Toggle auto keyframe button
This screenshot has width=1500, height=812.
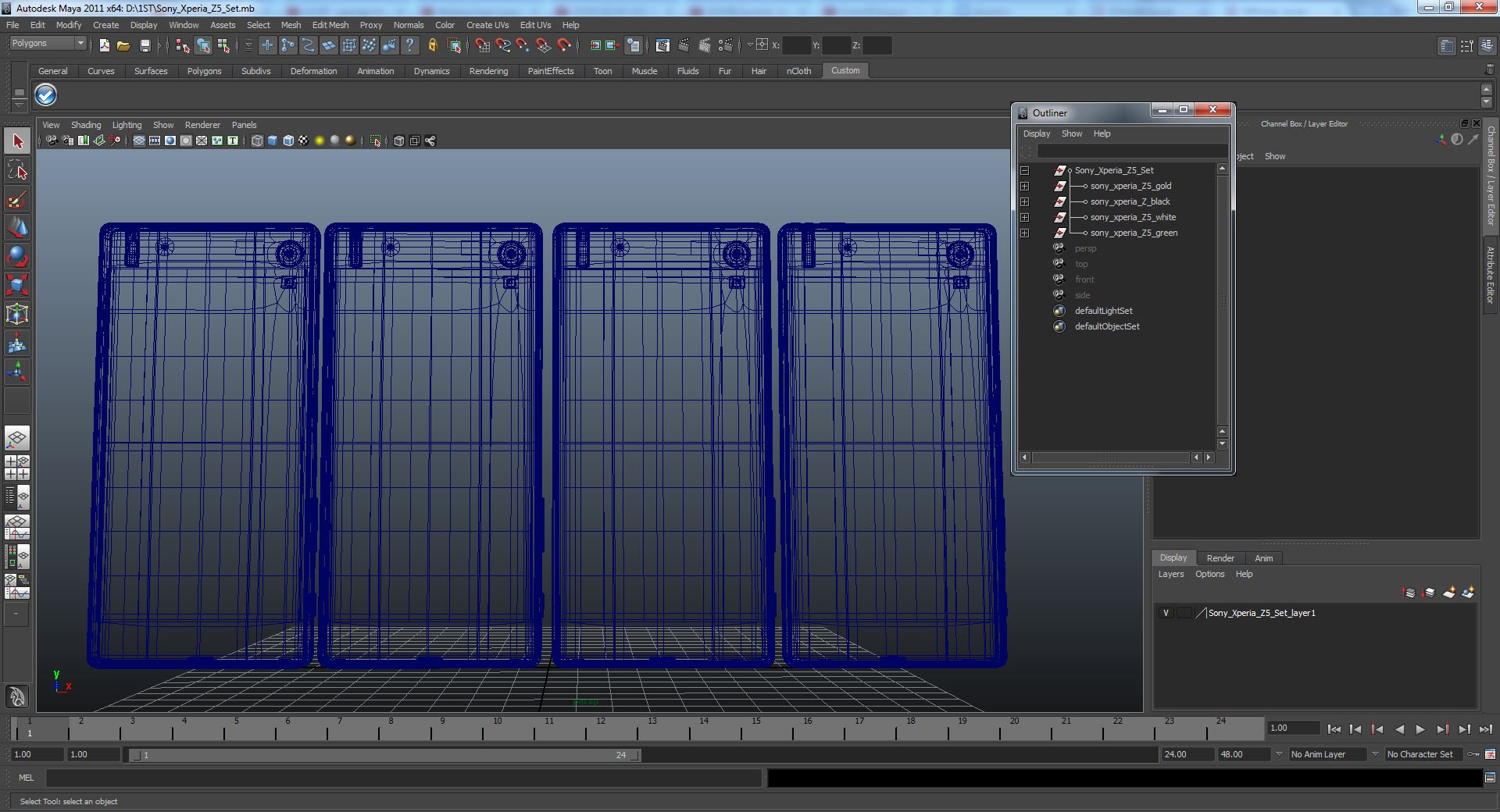pyautogui.click(x=1473, y=754)
